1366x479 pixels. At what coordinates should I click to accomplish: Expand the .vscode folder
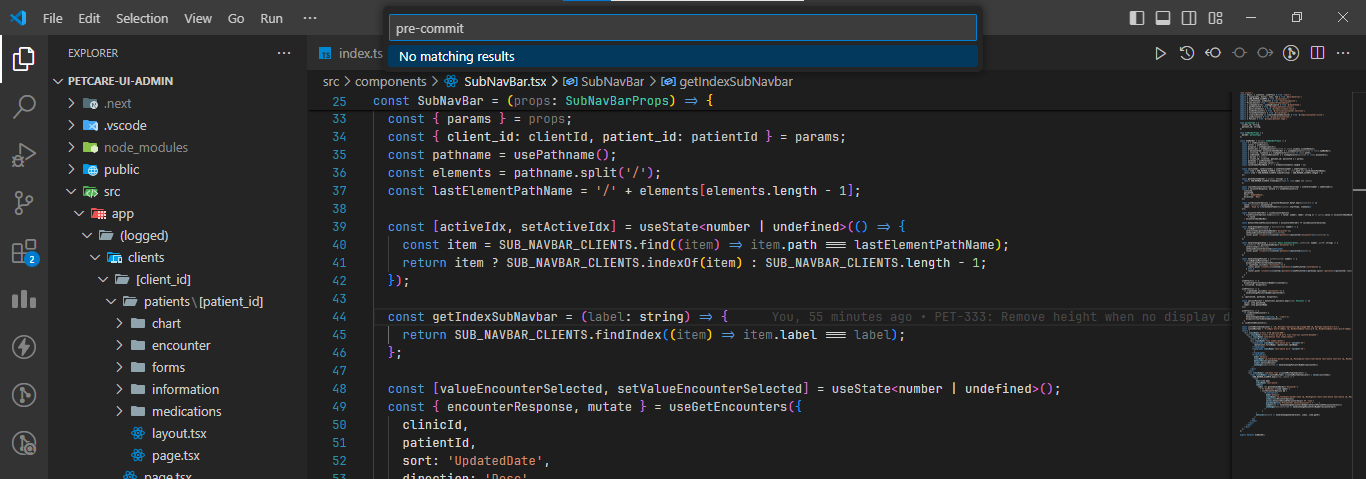click(72, 125)
